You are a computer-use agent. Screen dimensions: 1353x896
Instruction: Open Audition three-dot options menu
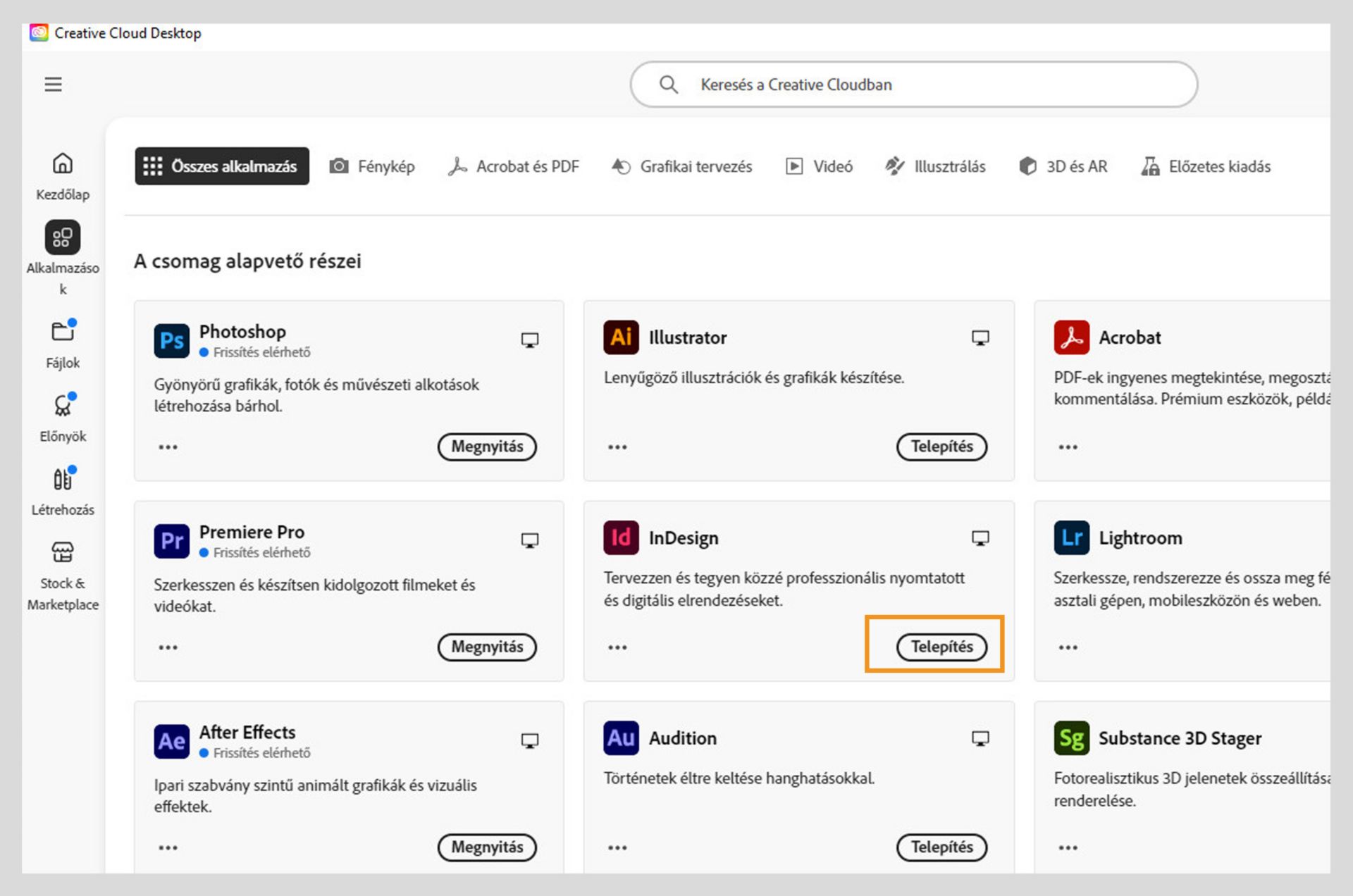617,847
